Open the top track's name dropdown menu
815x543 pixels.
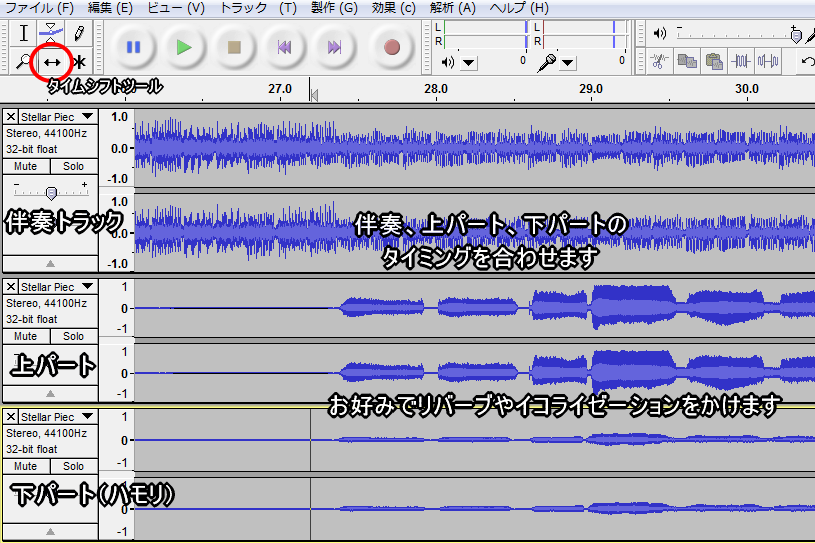87,116
